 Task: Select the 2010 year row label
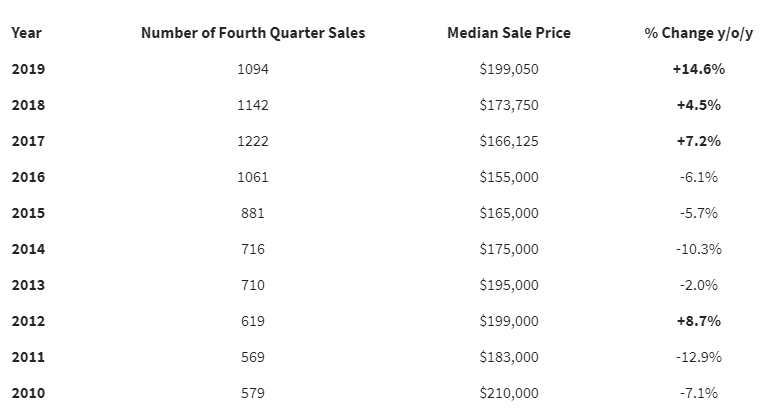click(28, 393)
